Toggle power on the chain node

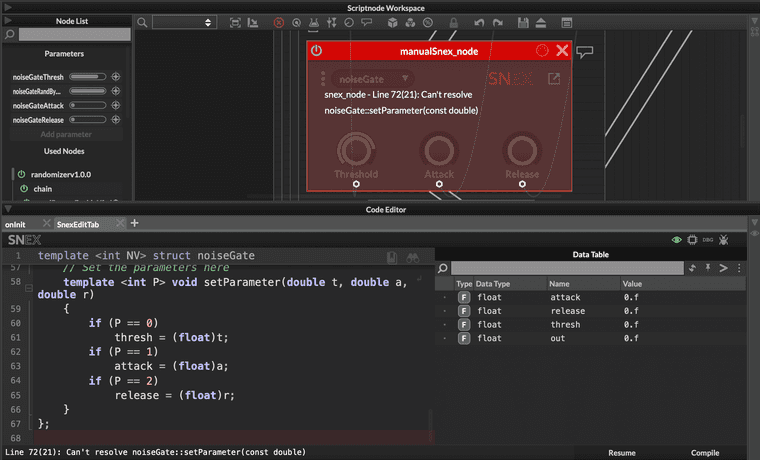pyautogui.click(x=24, y=188)
